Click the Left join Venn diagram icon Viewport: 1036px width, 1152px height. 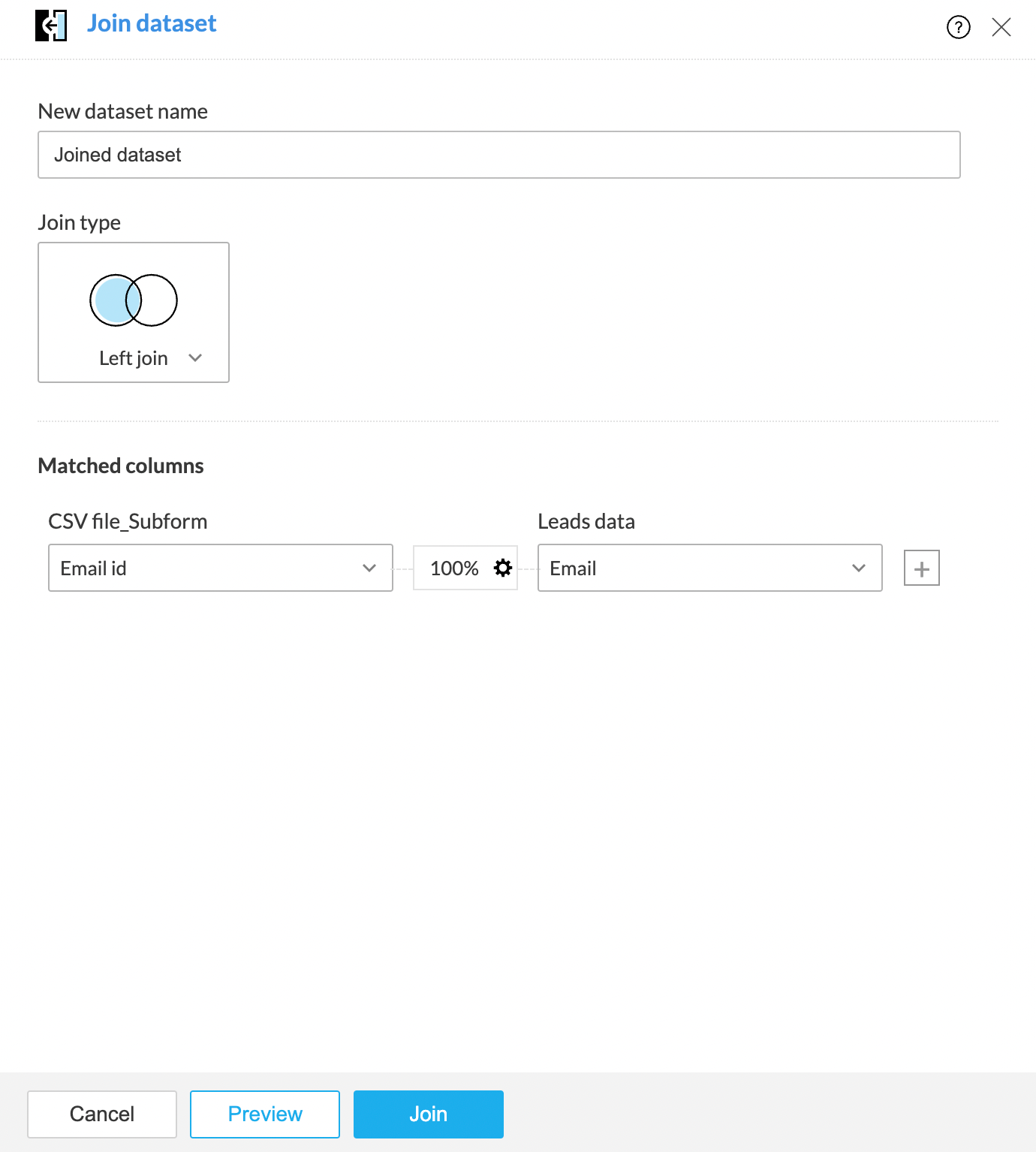(134, 300)
